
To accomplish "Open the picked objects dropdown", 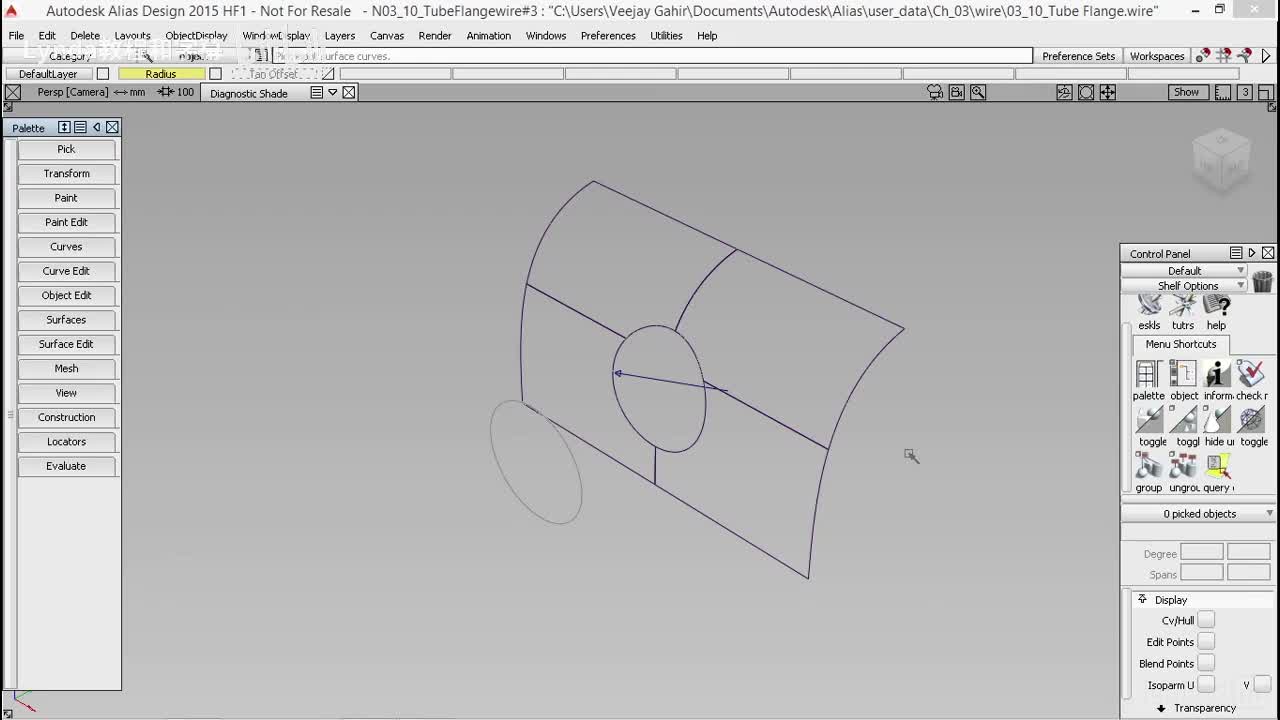I will 1199,514.
